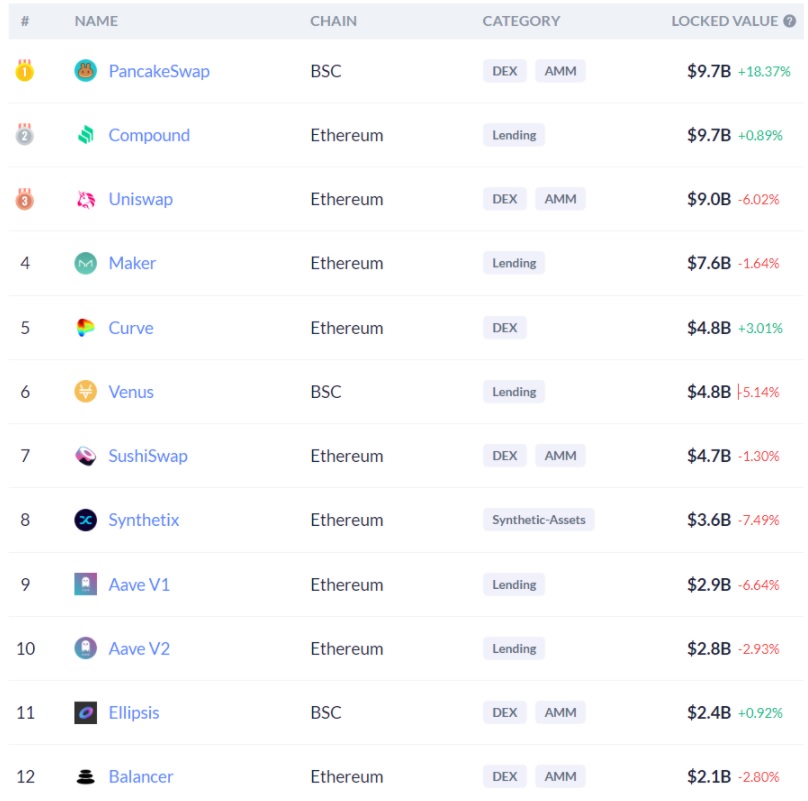Click the AMM tag in Uniswap row
The width and height of the screenshot is (808, 801).
click(560, 199)
